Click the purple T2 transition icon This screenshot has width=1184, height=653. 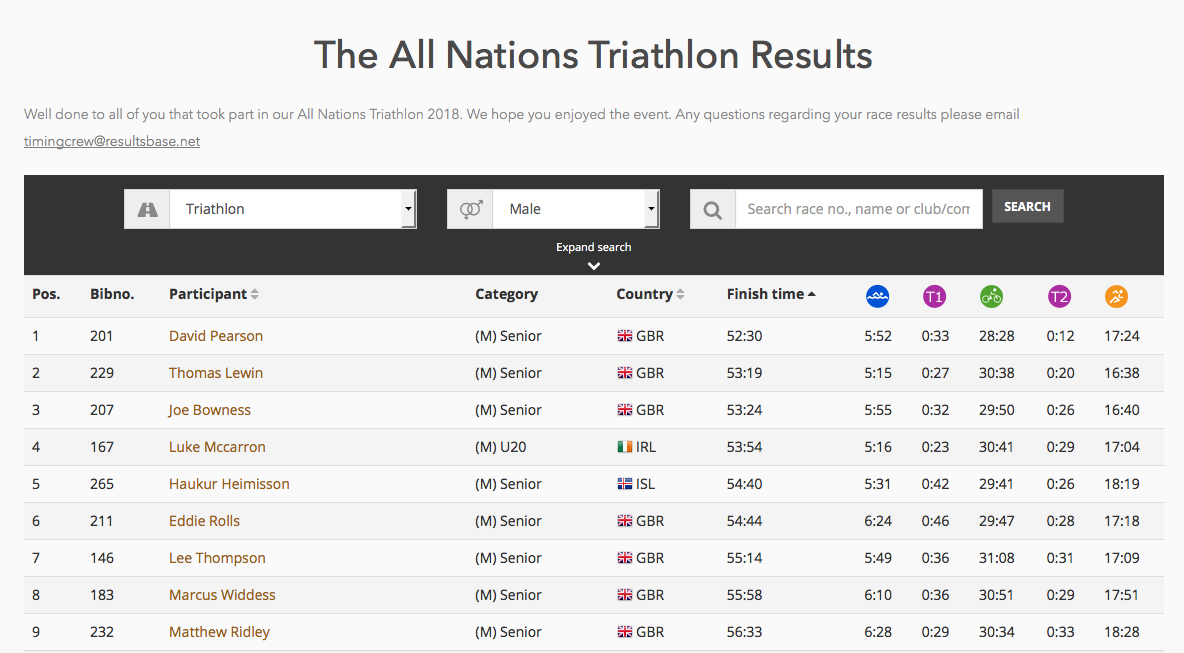tap(1059, 296)
